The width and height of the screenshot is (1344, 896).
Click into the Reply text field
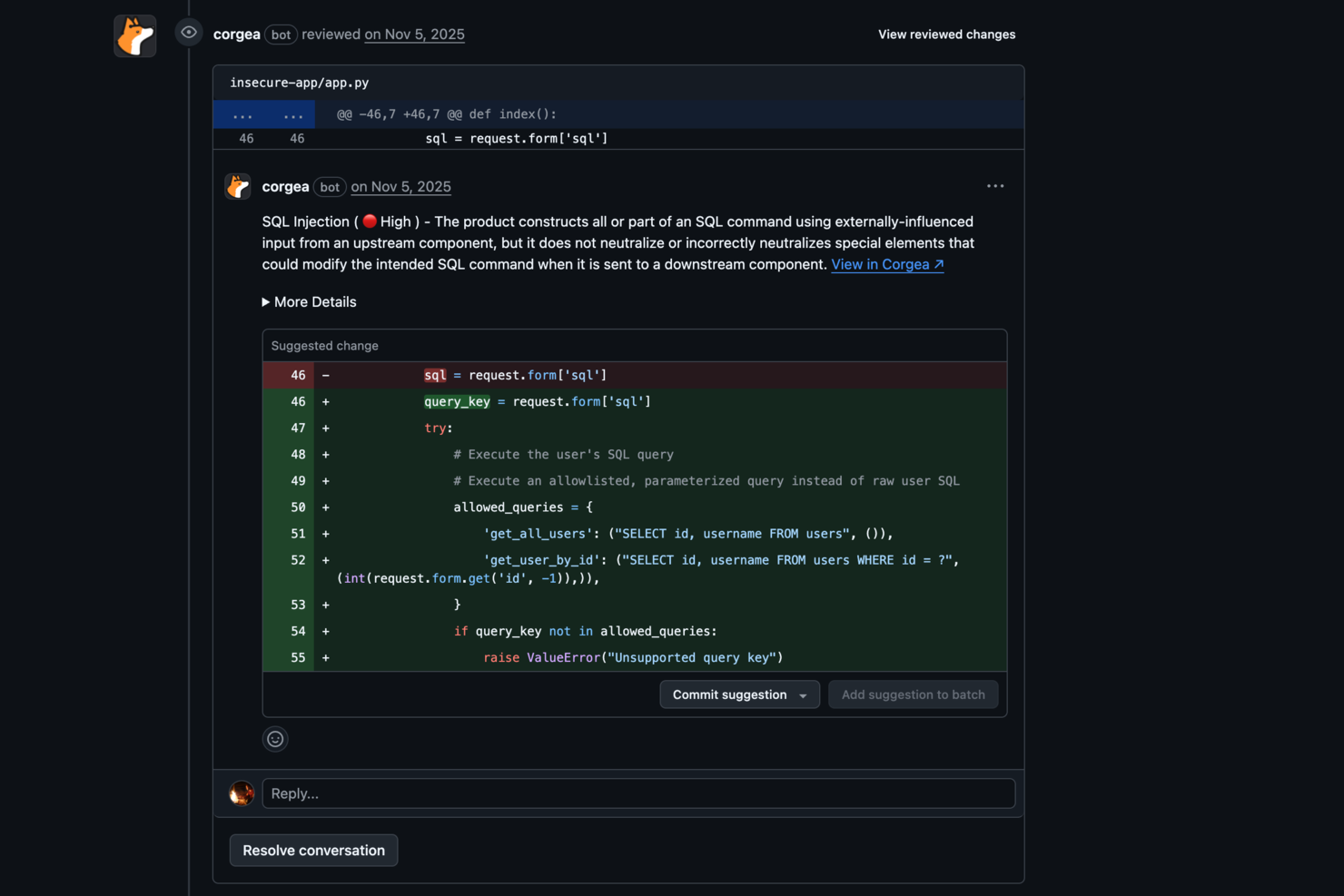click(x=637, y=793)
